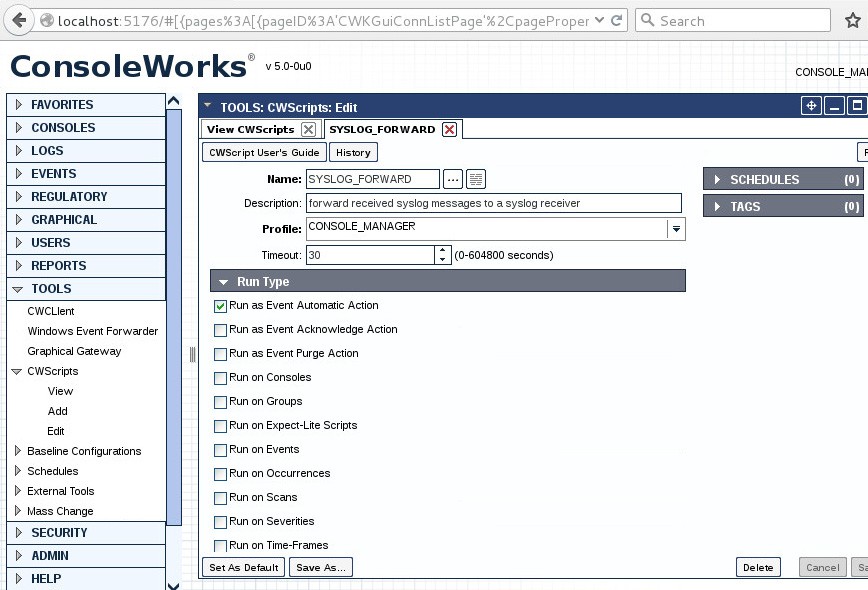
Task: Open the CWScript User's Guide
Action: tap(264, 152)
